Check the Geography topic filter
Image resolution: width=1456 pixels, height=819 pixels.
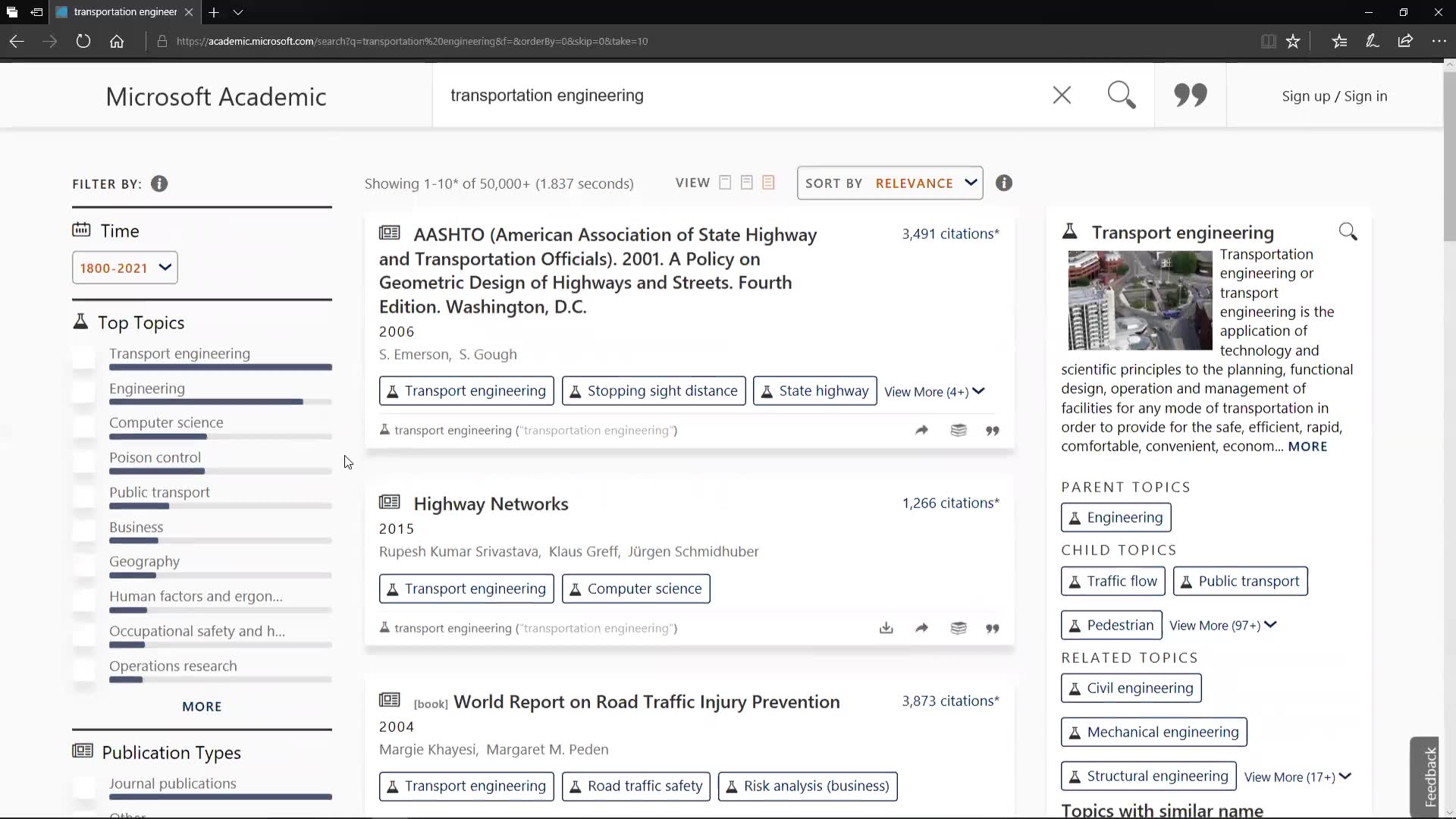click(84, 565)
